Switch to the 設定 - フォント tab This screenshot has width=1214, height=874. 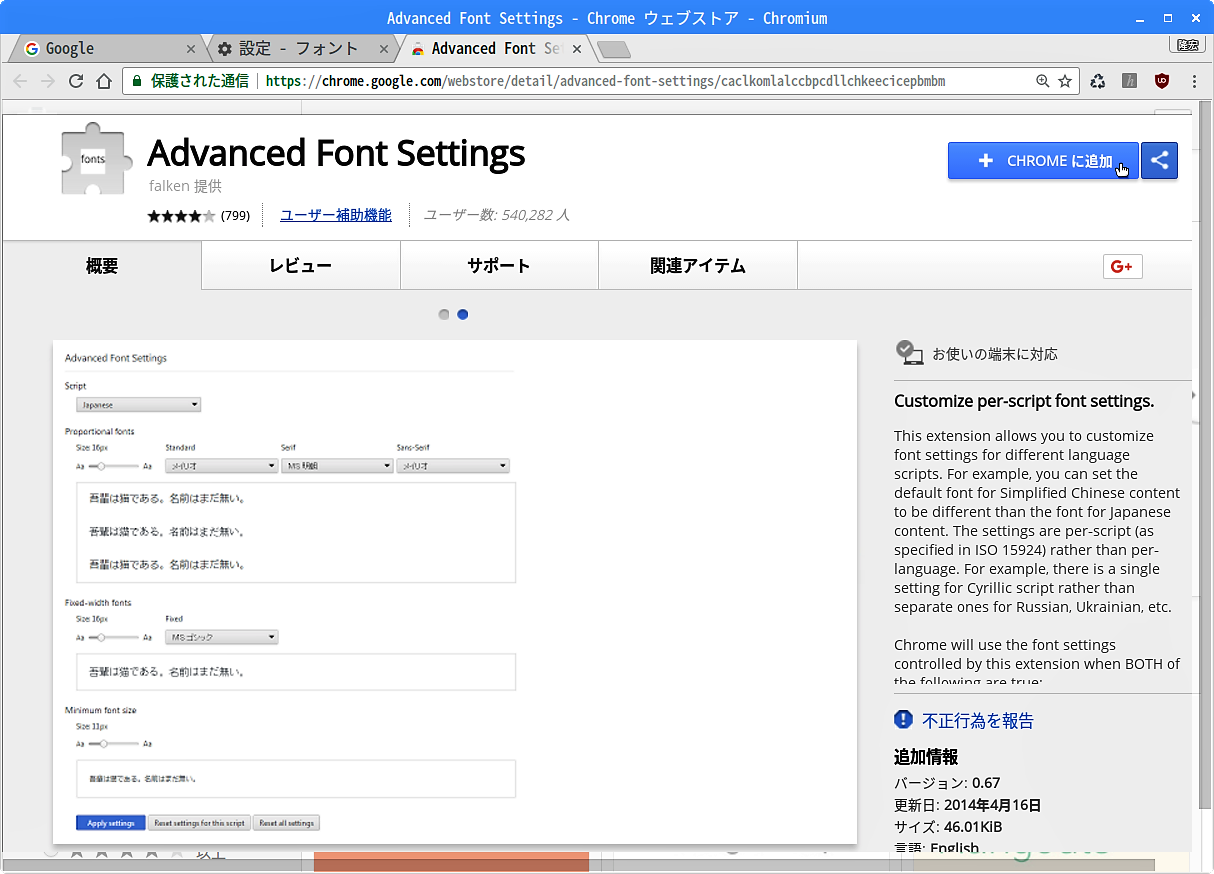point(300,48)
